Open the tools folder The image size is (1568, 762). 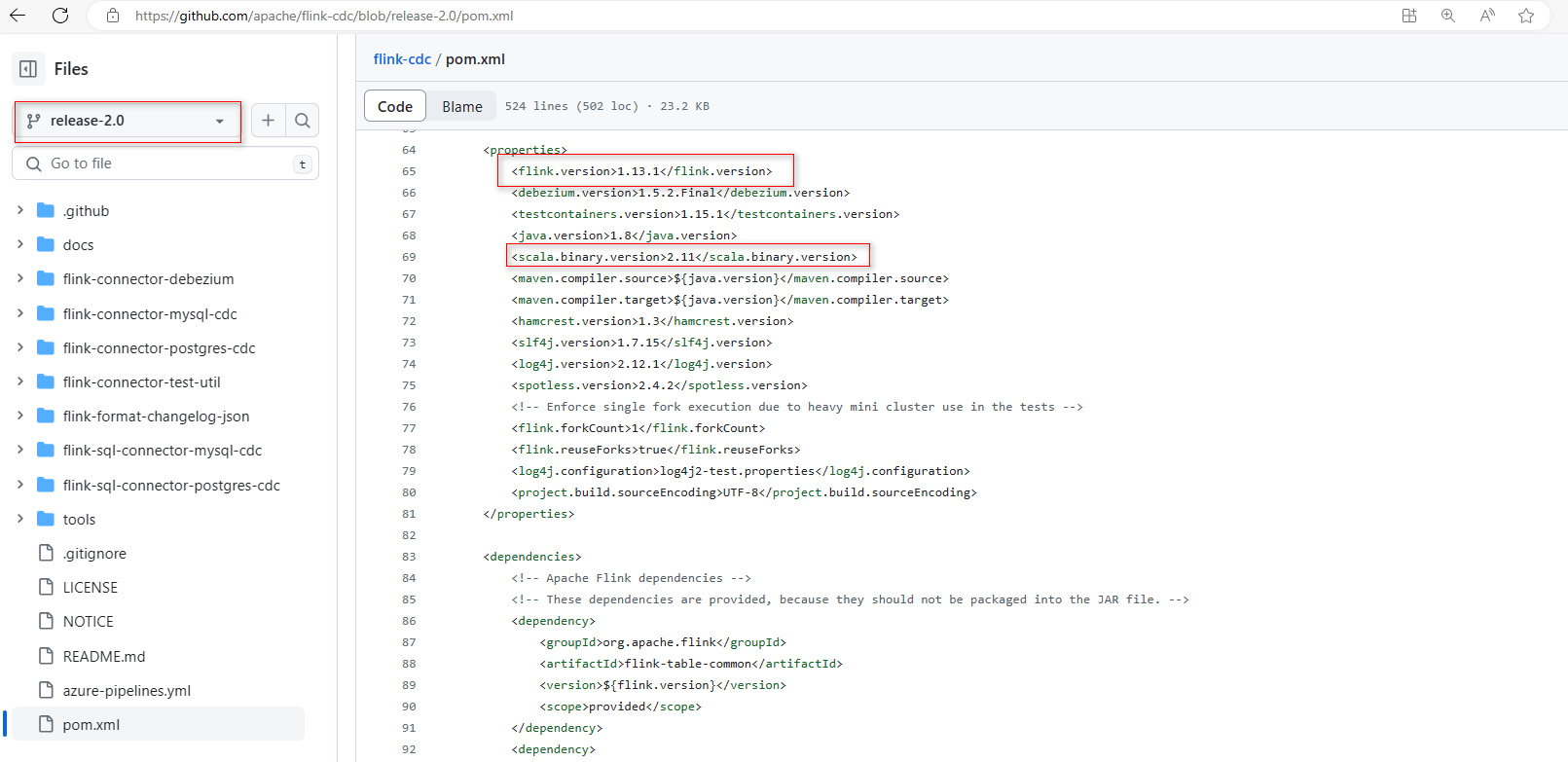coord(79,520)
